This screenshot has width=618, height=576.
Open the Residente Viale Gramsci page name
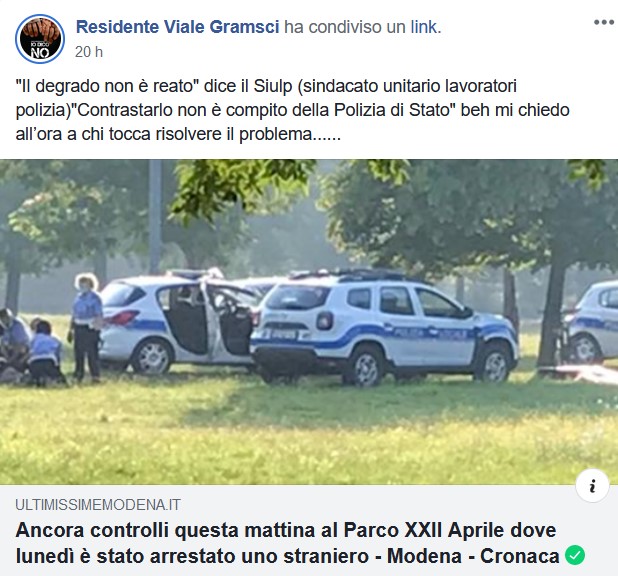[177, 27]
